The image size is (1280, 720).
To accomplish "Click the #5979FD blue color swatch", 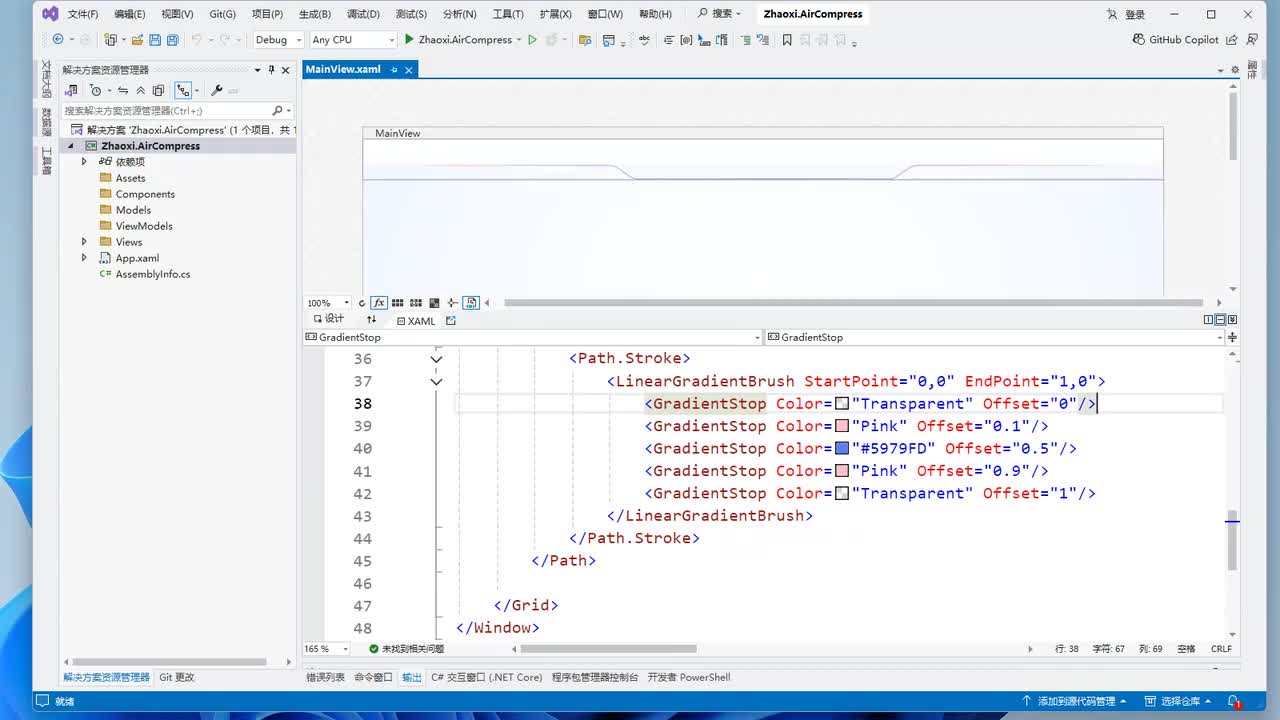I will [842, 449].
